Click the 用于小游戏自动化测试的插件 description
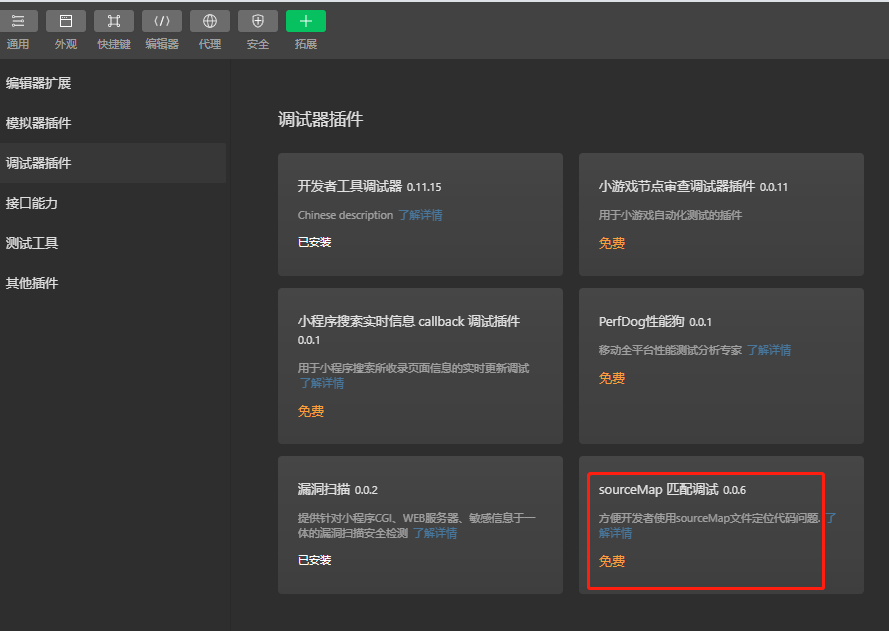 [670, 215]
